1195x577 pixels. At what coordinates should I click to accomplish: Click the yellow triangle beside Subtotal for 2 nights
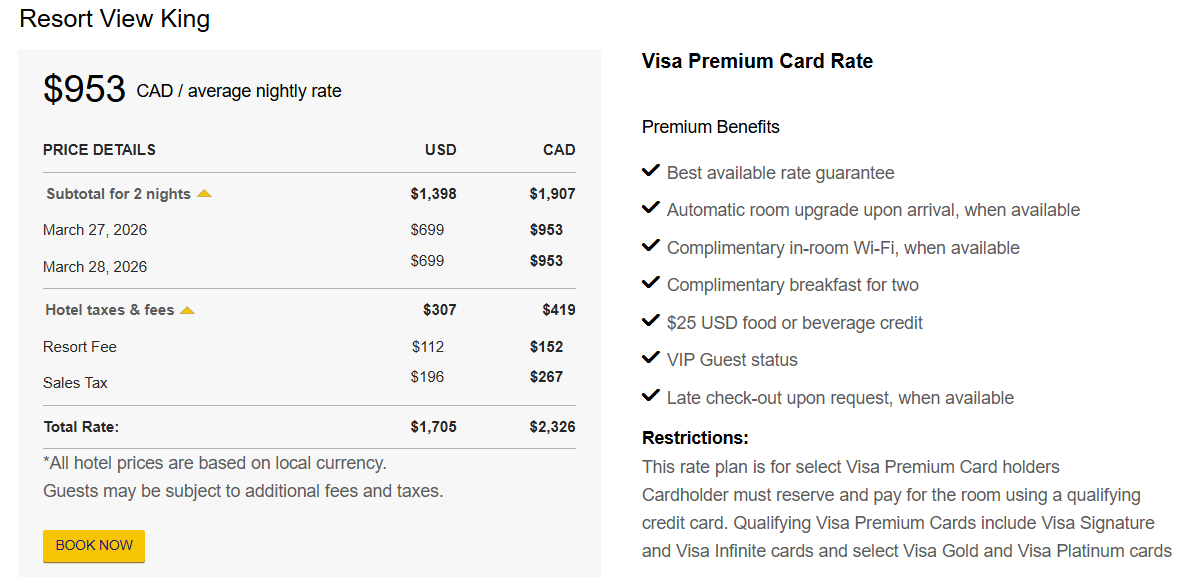click(x=204, y=192)
